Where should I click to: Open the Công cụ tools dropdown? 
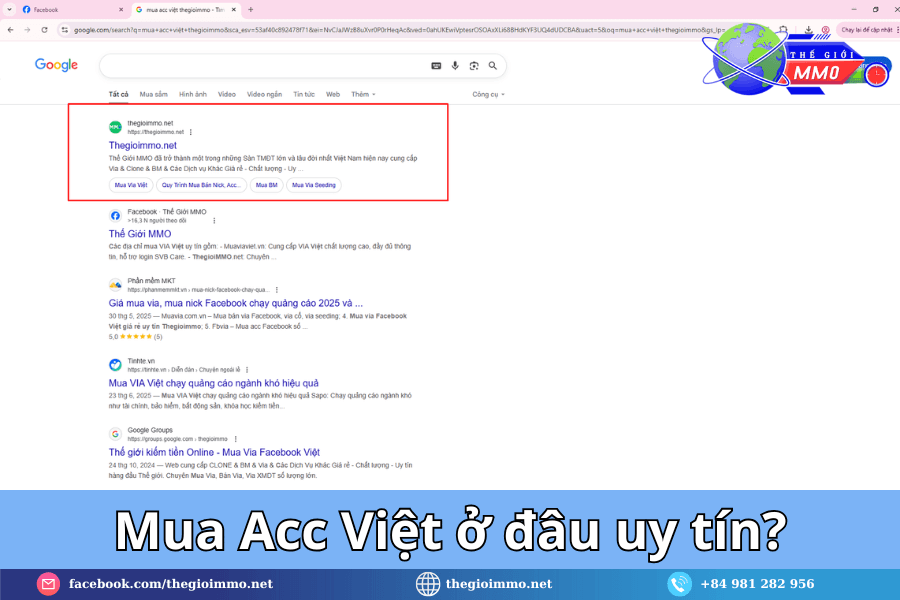pyautogui.click(x=488, y=94)
